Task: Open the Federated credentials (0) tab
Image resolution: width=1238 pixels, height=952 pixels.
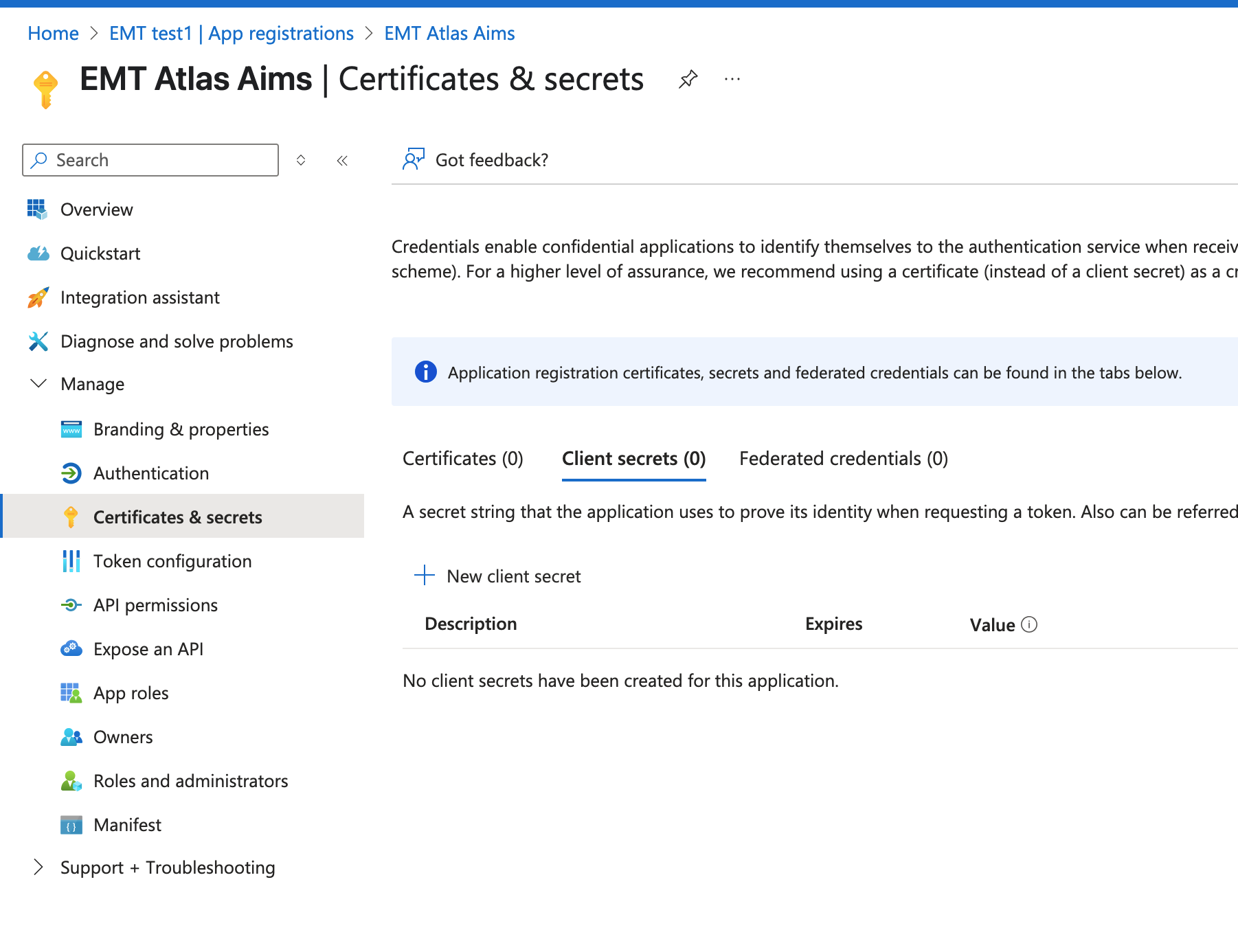Action: point(844,458)
